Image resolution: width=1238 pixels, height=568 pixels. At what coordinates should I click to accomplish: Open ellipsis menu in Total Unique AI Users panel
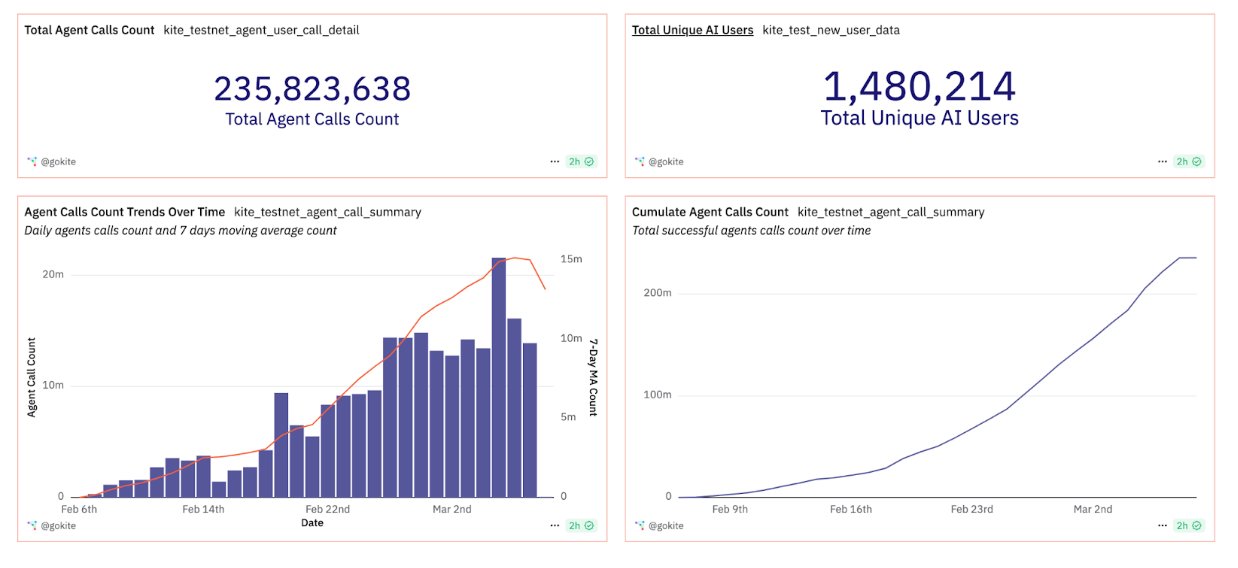pyautogui.click(x=1161, y=161)
